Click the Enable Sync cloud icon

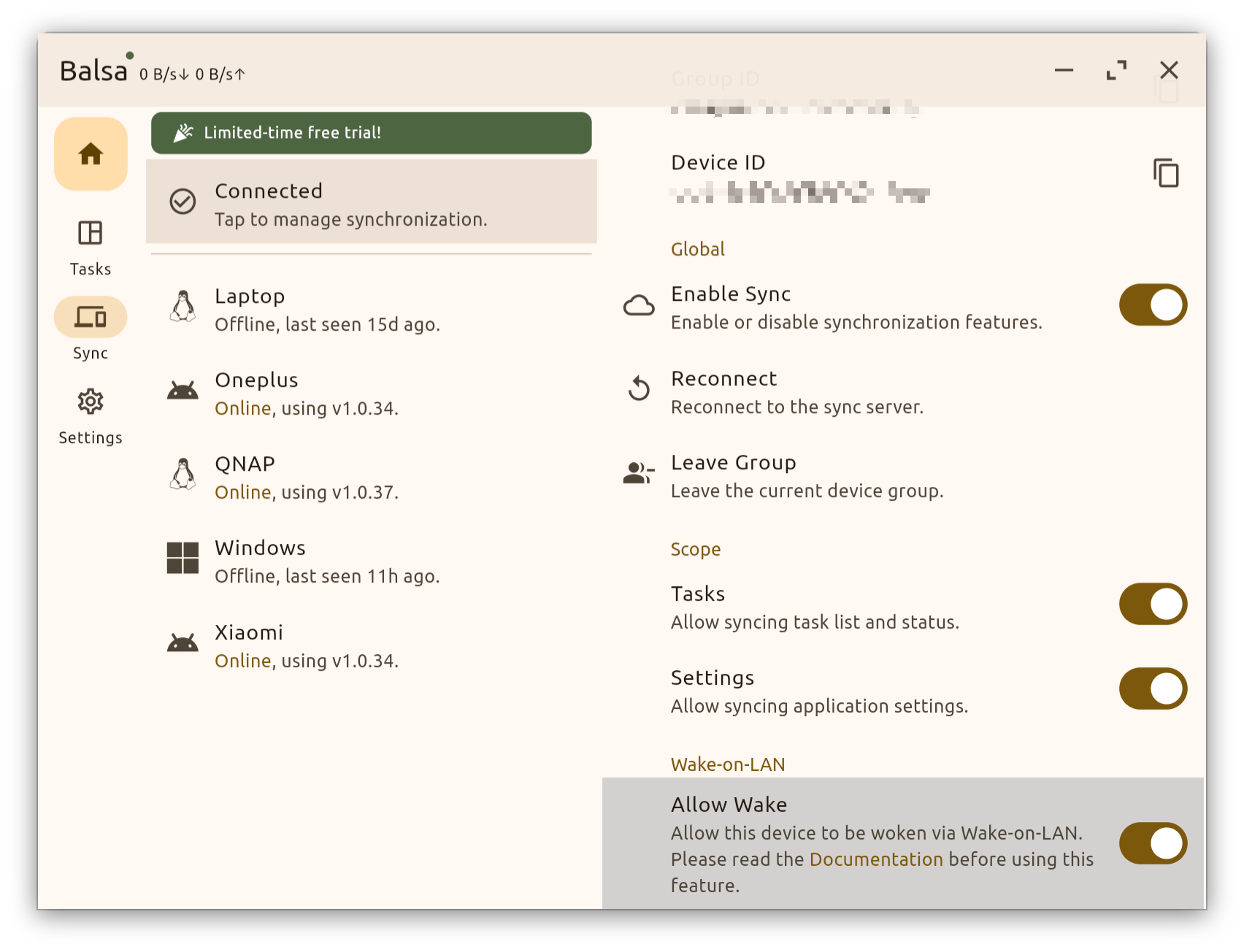(639, 305)
